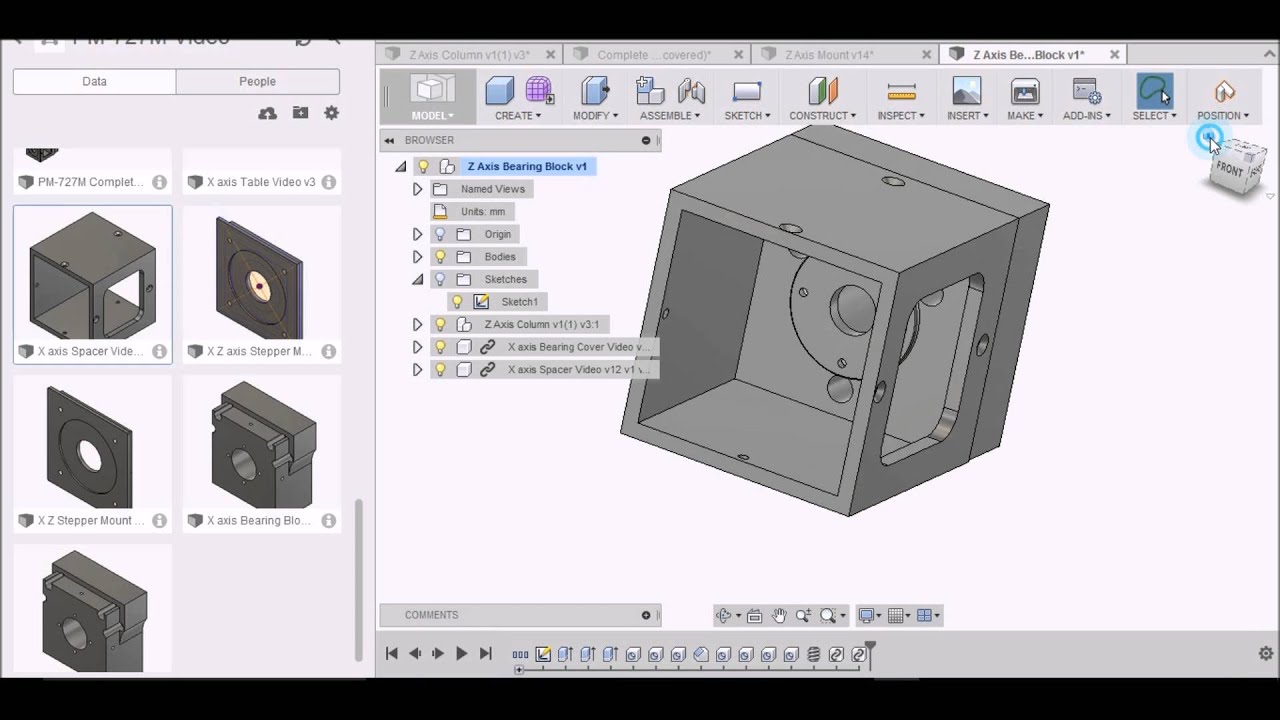Toggle visibility of Z Axis Column v1(1) v3:1

click(440, 324)
